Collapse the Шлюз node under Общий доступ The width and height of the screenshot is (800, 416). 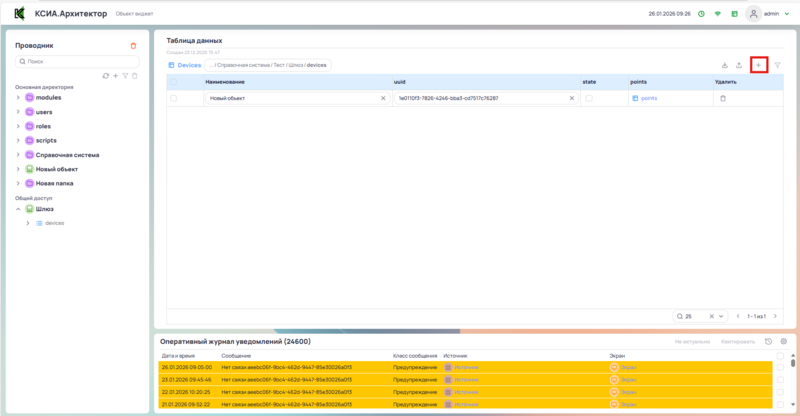(18, 209)
